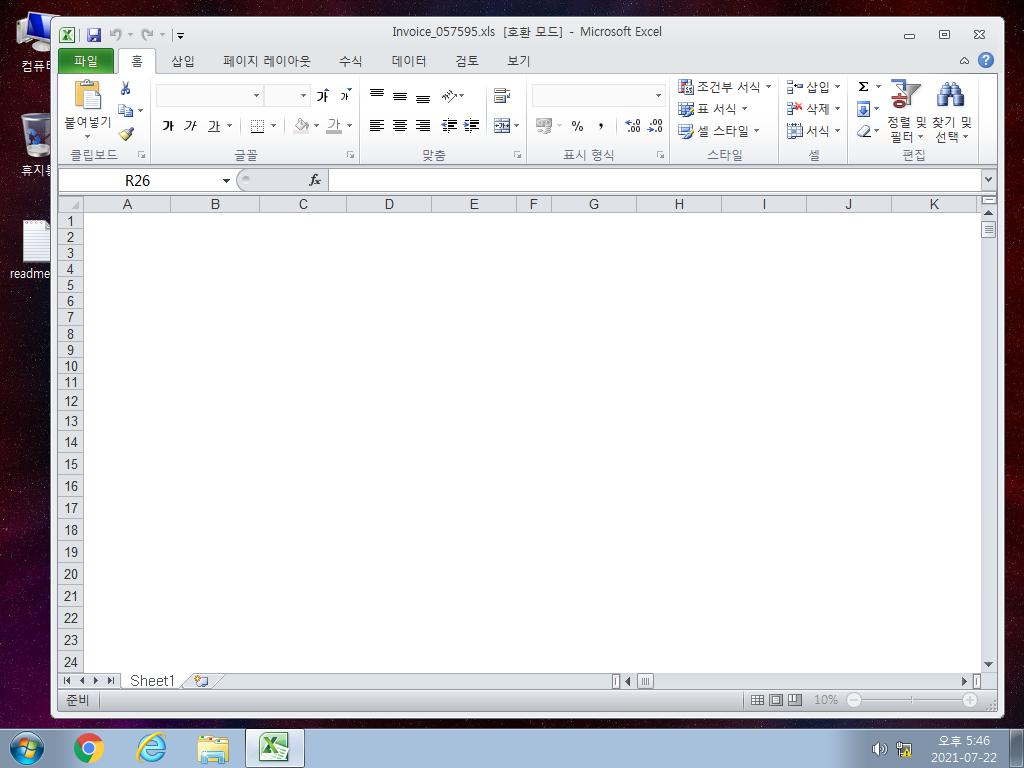
Task: Open Chrome from the taskbar
Action: coord(89,748)
